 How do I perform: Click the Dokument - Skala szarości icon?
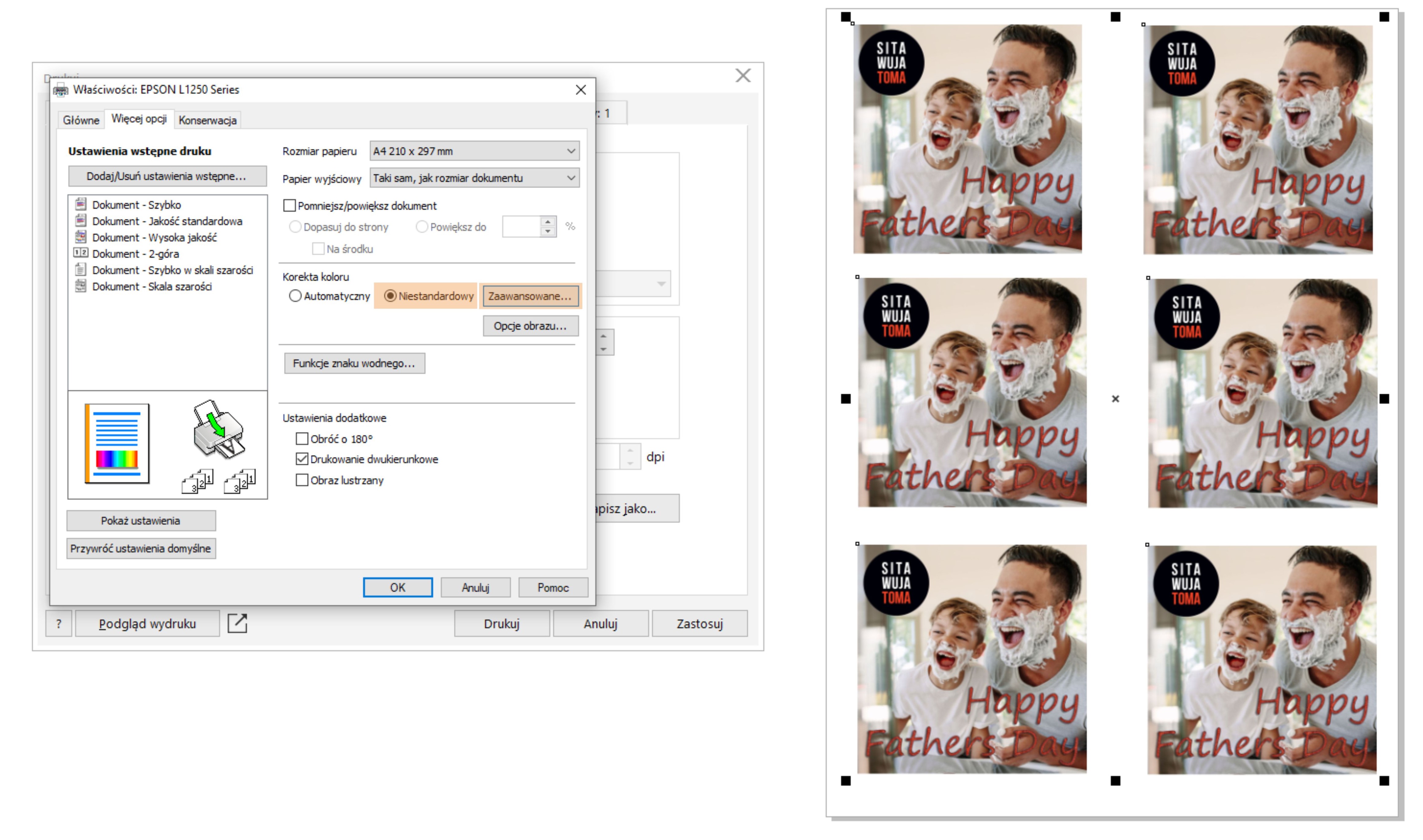pos(81,286)
